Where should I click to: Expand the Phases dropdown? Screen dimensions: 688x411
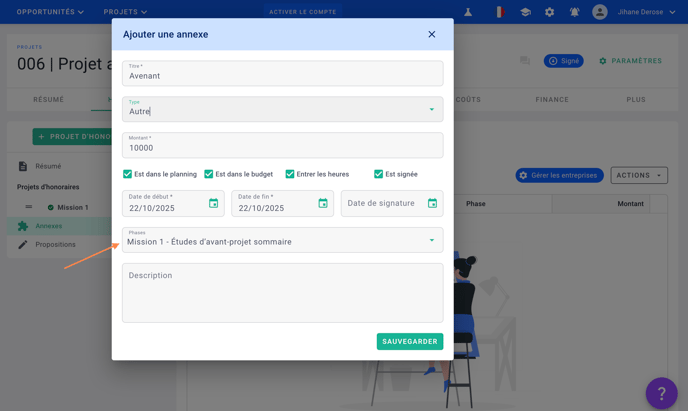click(432, 240)
